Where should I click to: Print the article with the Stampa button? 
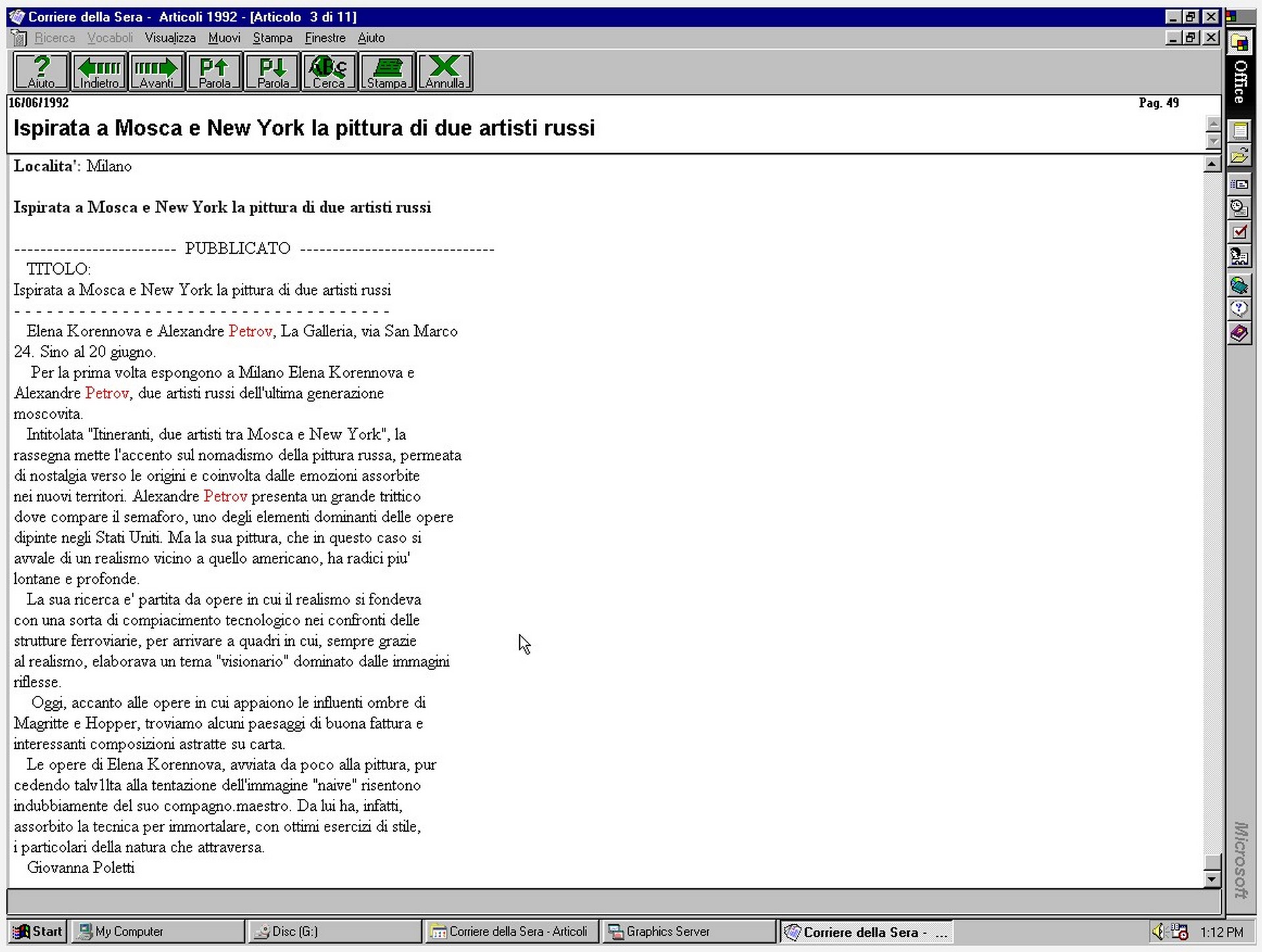click(x=386, y=72)
